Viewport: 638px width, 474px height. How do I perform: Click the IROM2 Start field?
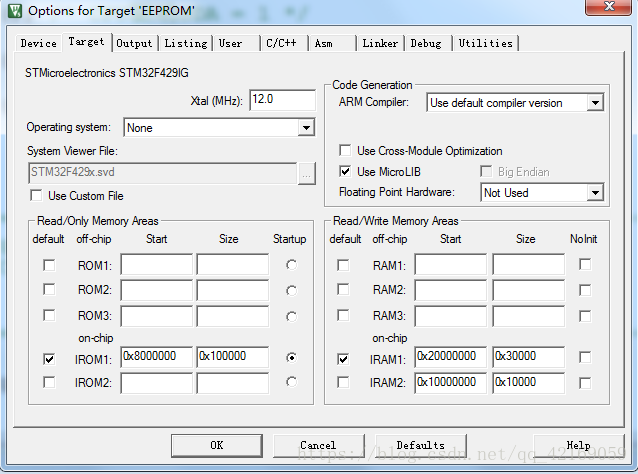pos(156,383)
